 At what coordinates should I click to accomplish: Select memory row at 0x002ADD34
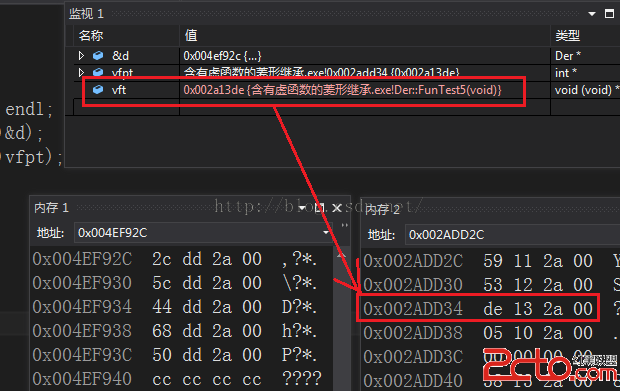click(x=478, y=309)
